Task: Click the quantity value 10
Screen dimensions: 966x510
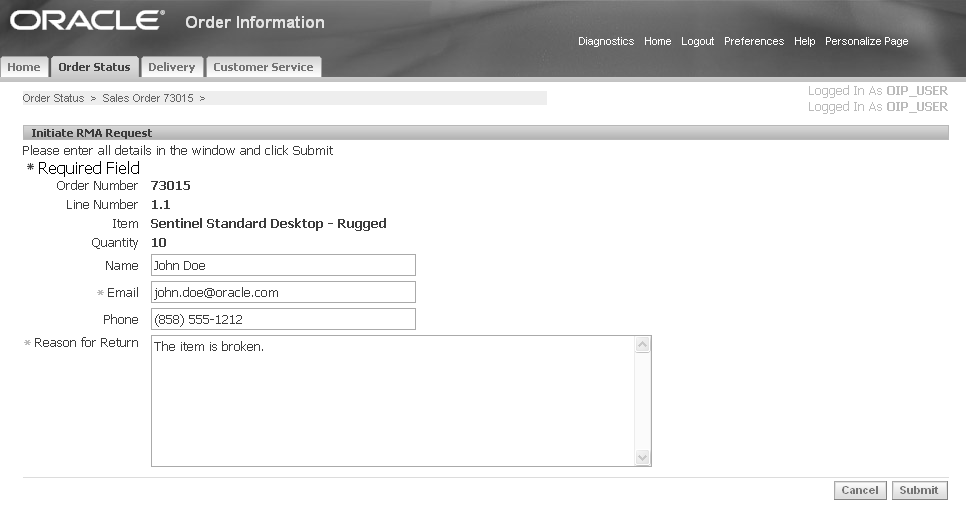Action: click(158, 243)
